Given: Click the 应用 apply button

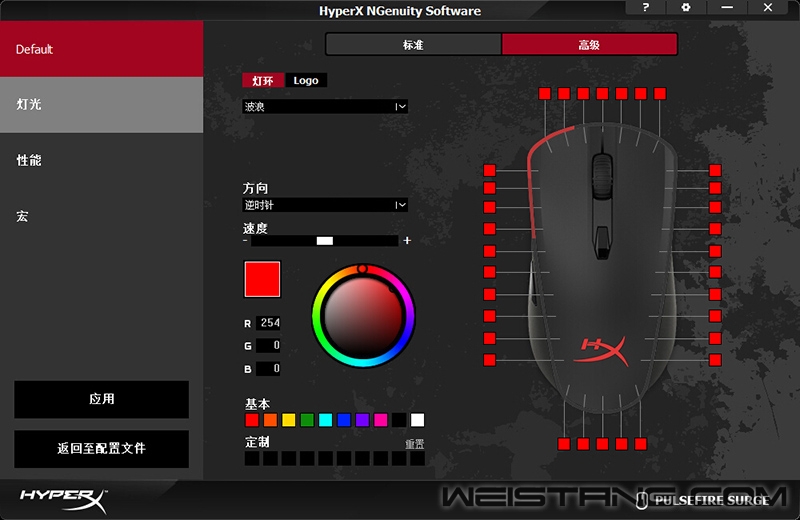Looking at the screenshot, I should click(102, 399).
